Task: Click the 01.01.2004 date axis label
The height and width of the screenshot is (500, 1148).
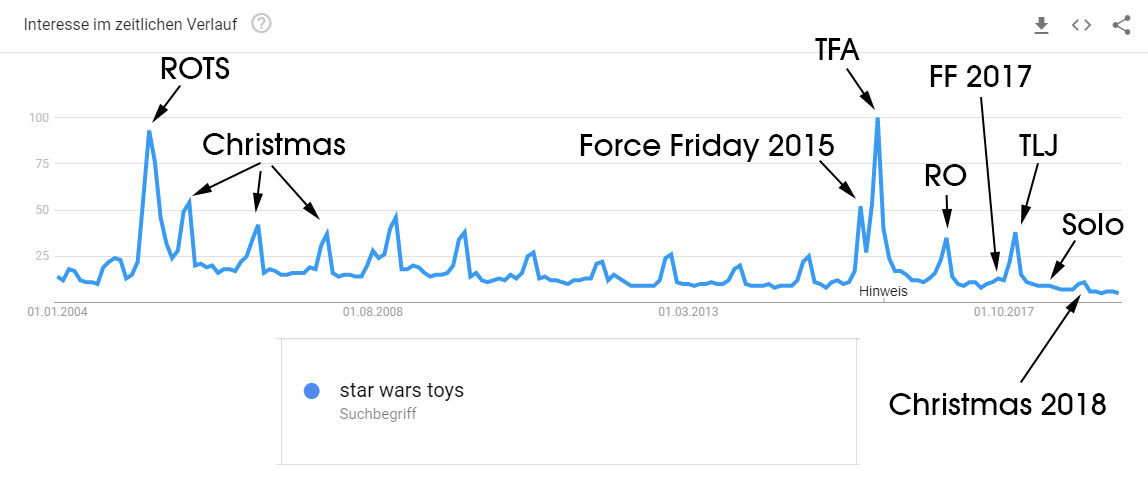Action: pos(57,312)
